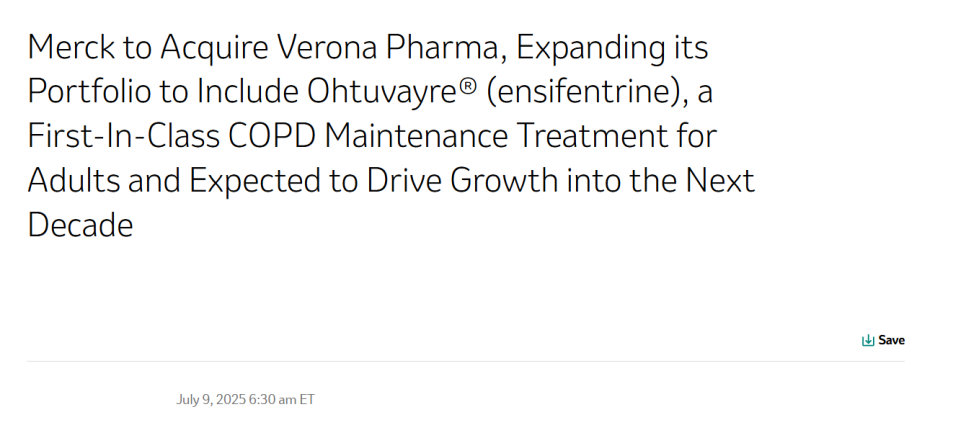Click the registered trademark symbol after Ohtuvayre
Image resolution: width=966 pixels, height=425 pixels.
468,86
